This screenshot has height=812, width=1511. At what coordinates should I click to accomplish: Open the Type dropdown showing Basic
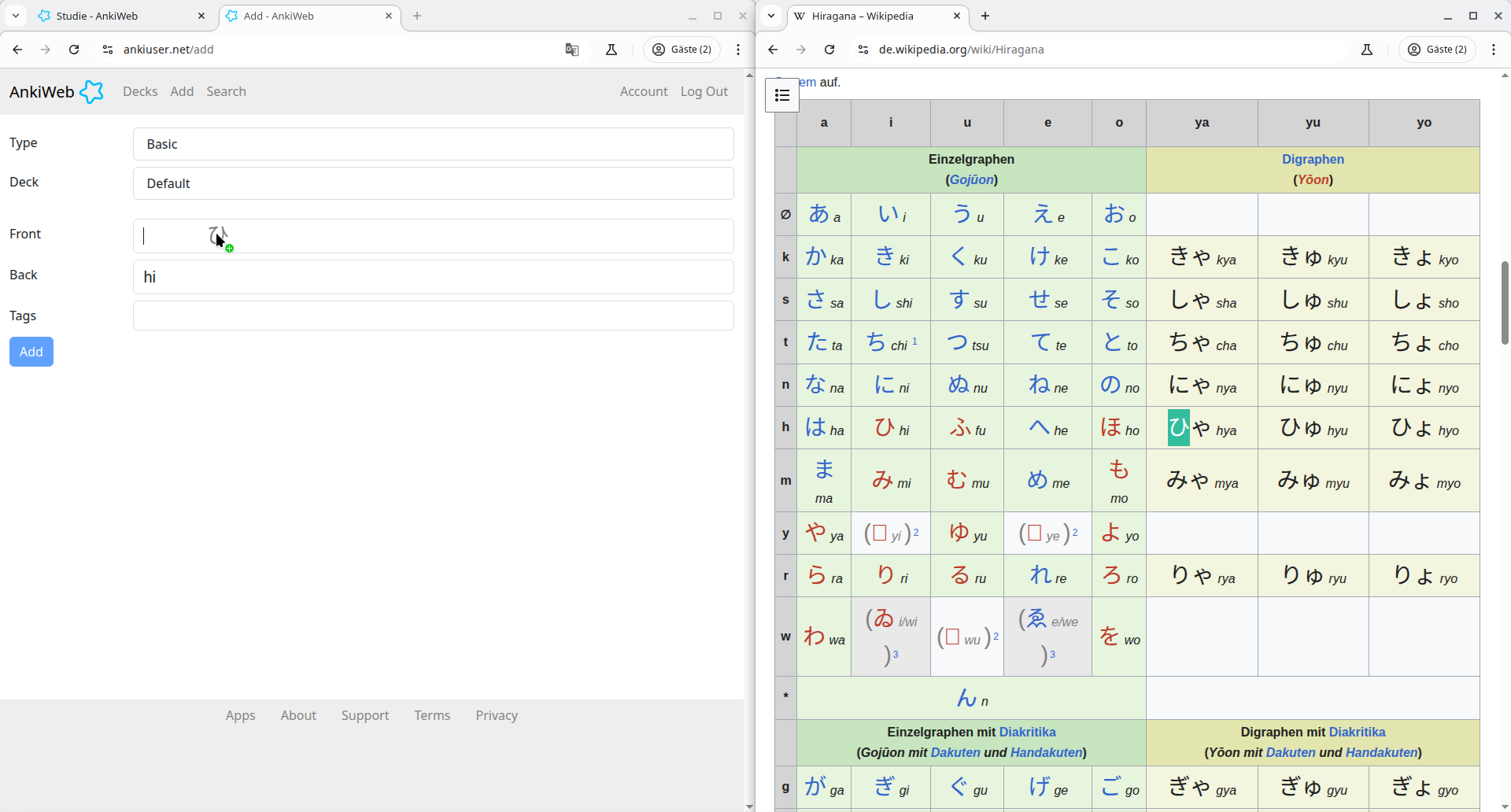point(434,144)
